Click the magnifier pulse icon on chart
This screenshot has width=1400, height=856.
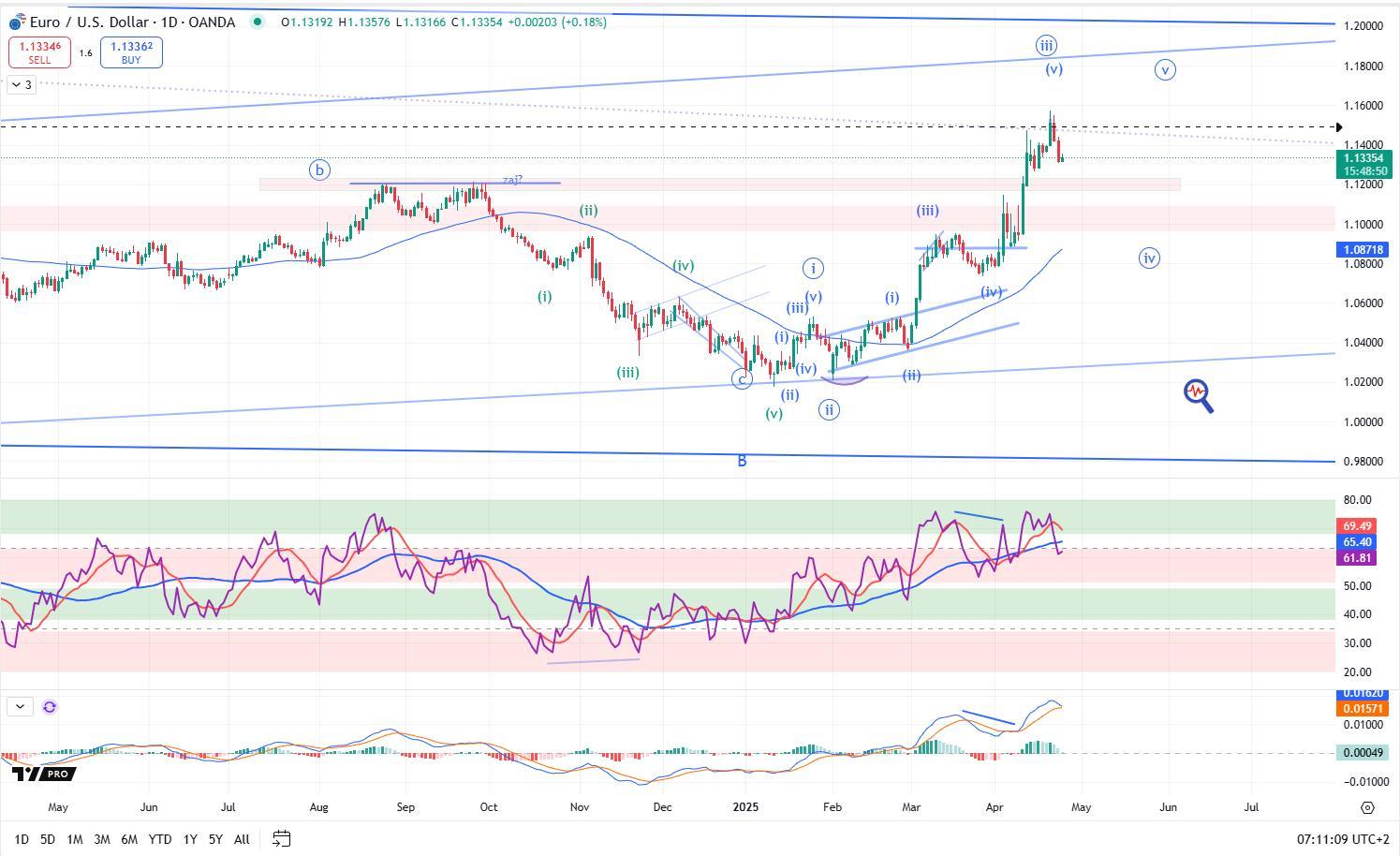(1198, 395)
